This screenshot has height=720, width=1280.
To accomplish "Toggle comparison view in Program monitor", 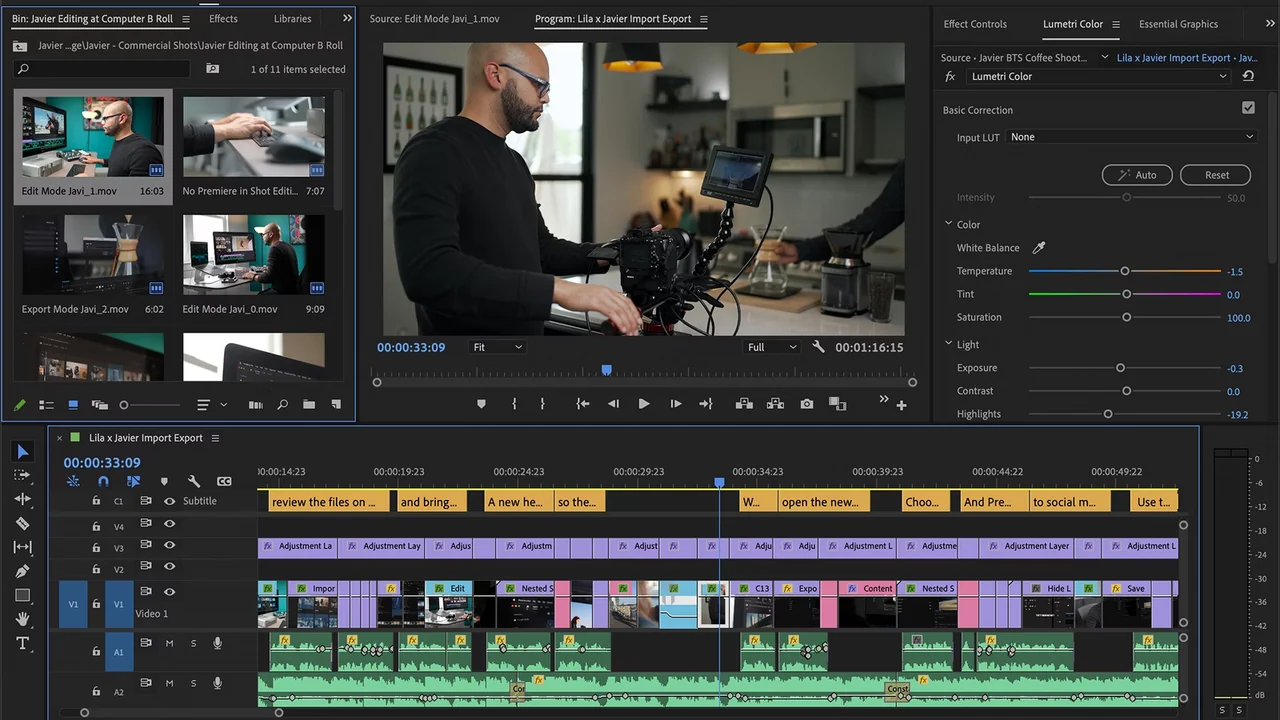I will (x=837, y=404).
